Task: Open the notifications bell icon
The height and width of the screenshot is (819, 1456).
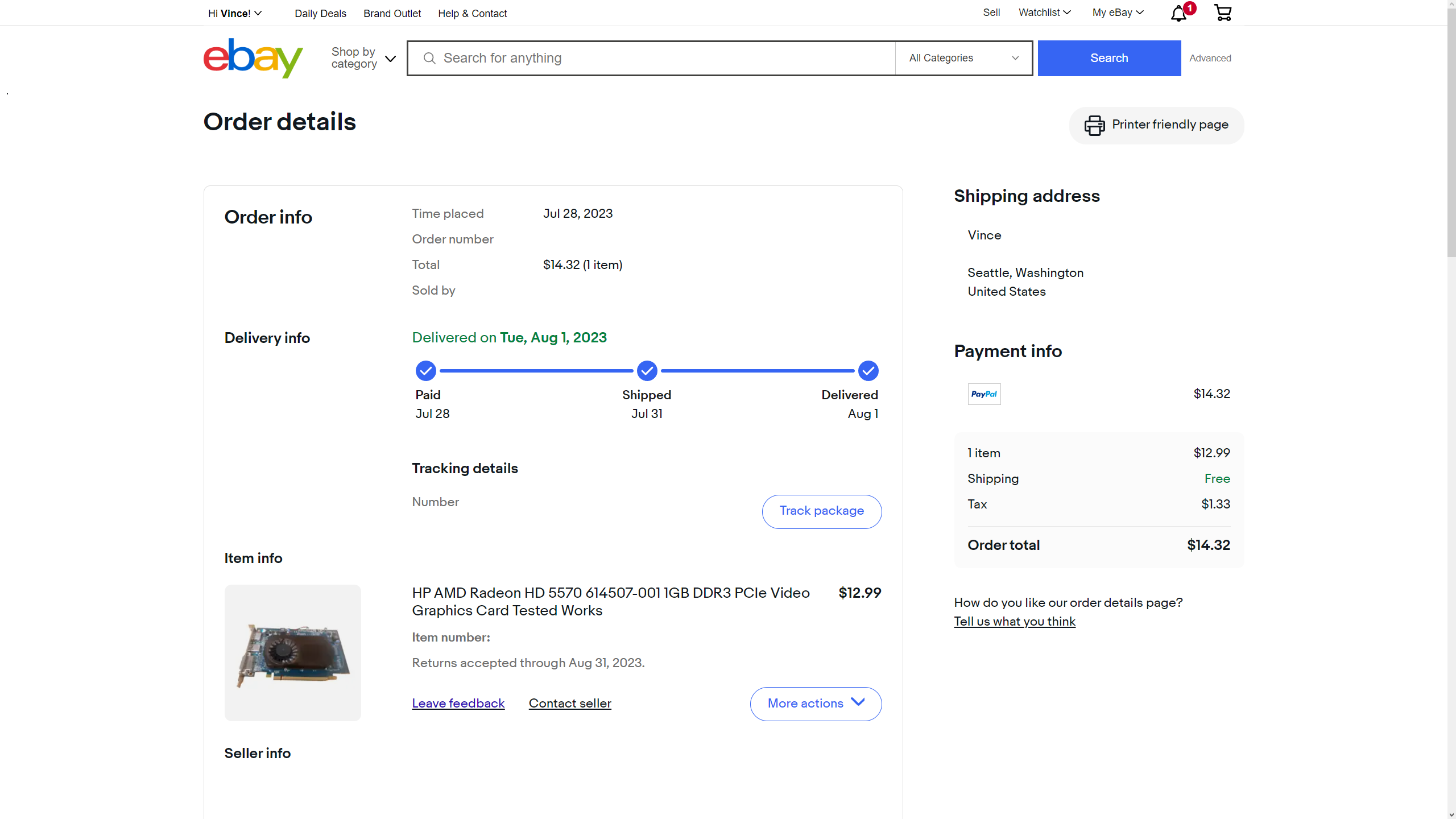Action: [x=1178, y=13]
